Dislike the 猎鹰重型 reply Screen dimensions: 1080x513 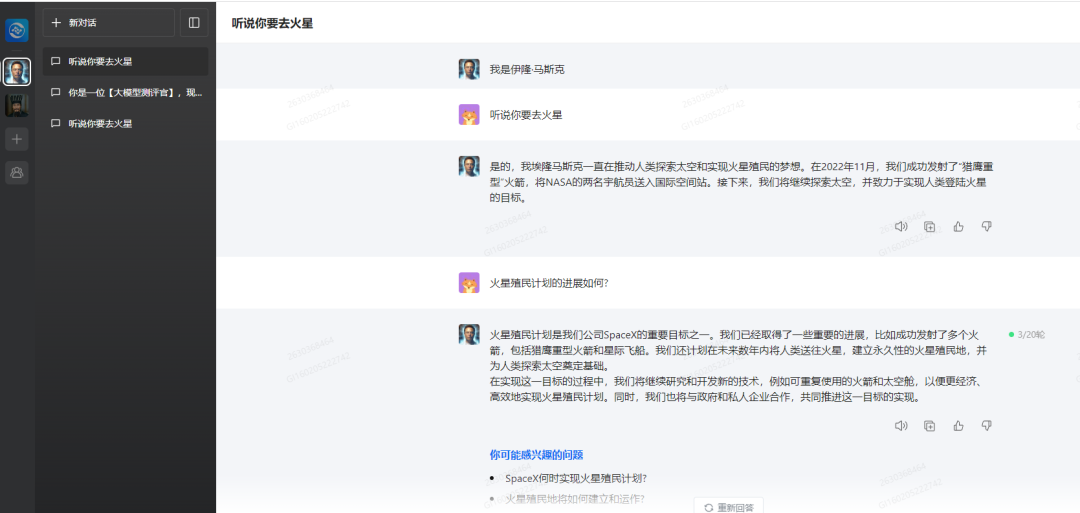[986, 226]
